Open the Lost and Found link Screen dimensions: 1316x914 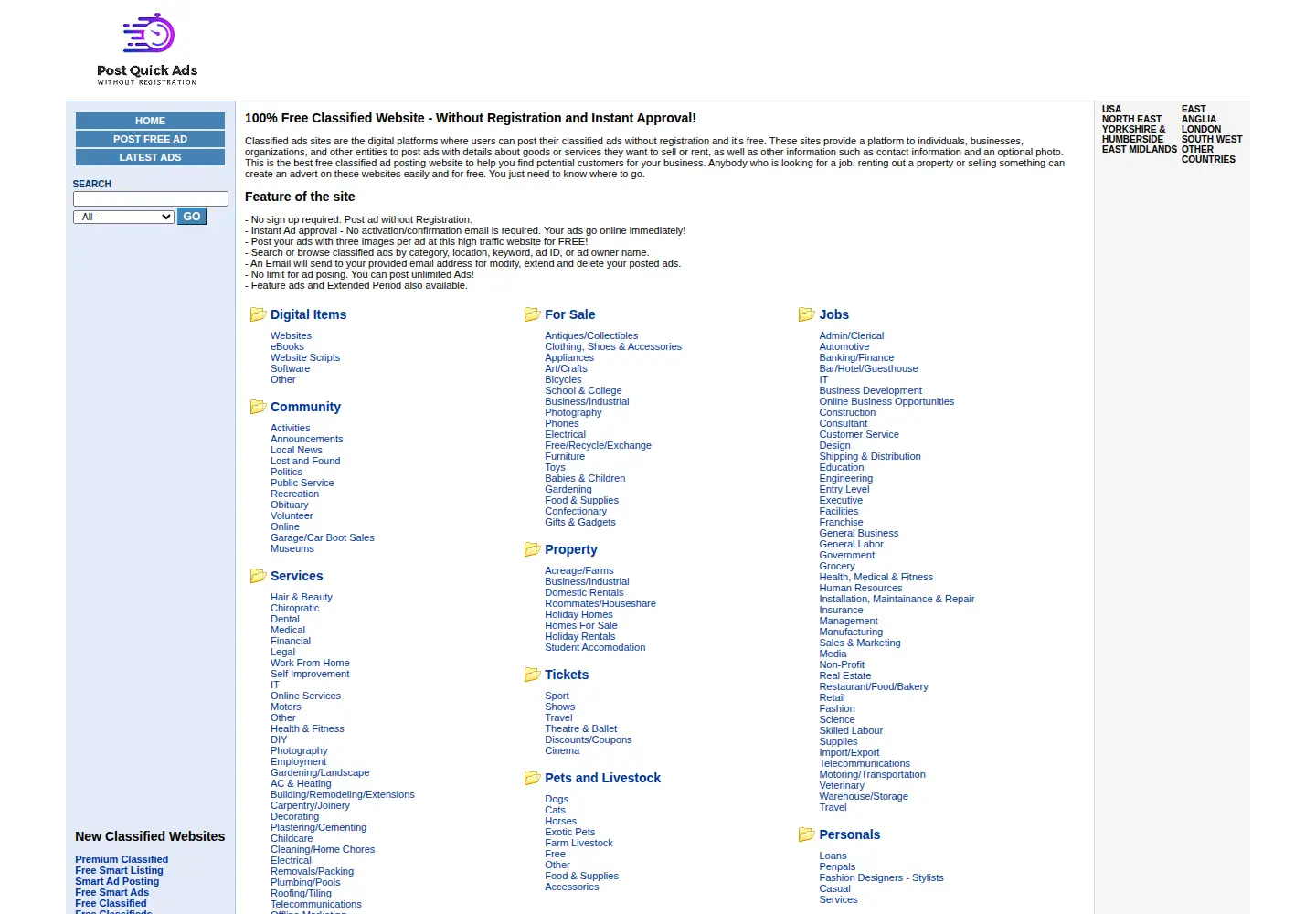pos(305,461)
